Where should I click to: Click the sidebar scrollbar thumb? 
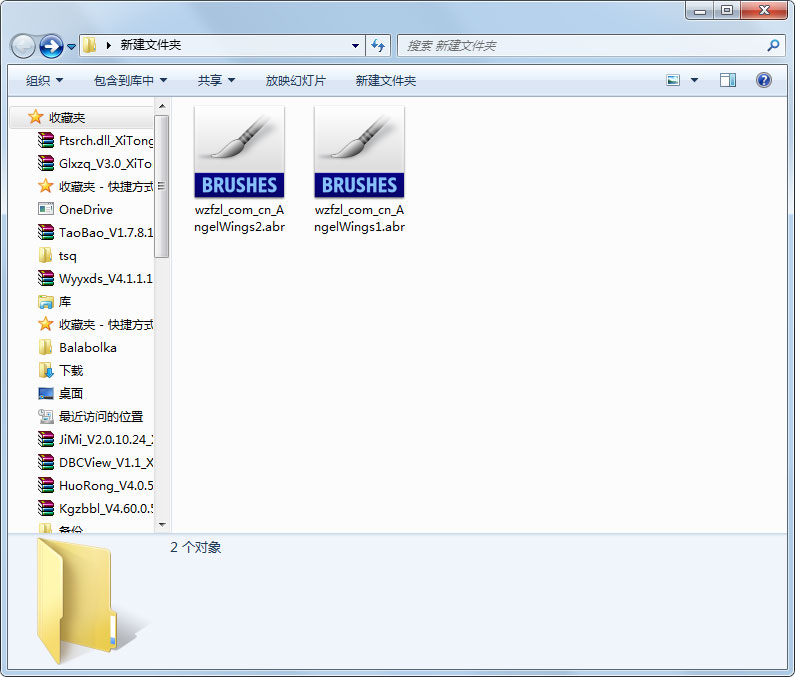click(162, 186)
